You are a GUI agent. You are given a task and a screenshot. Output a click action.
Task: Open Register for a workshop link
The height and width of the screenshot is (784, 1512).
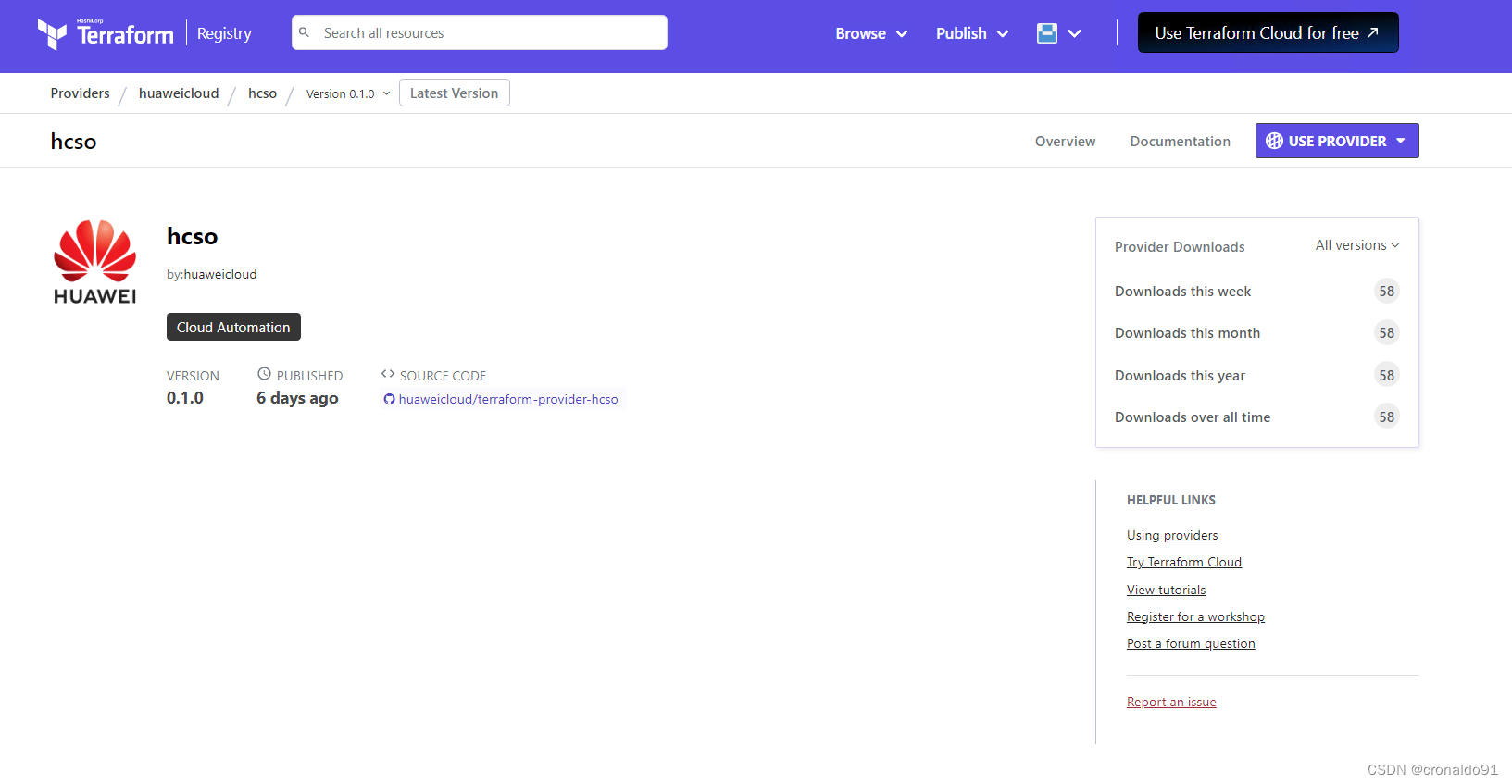[x=1195, y=616]
